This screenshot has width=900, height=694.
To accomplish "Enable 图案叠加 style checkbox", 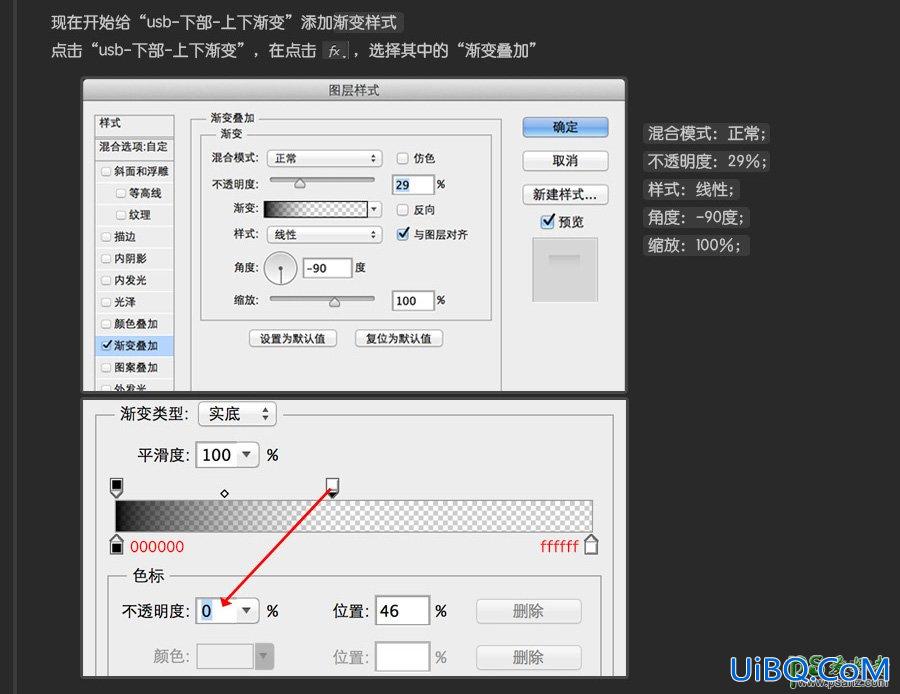I will pos(106,367).
